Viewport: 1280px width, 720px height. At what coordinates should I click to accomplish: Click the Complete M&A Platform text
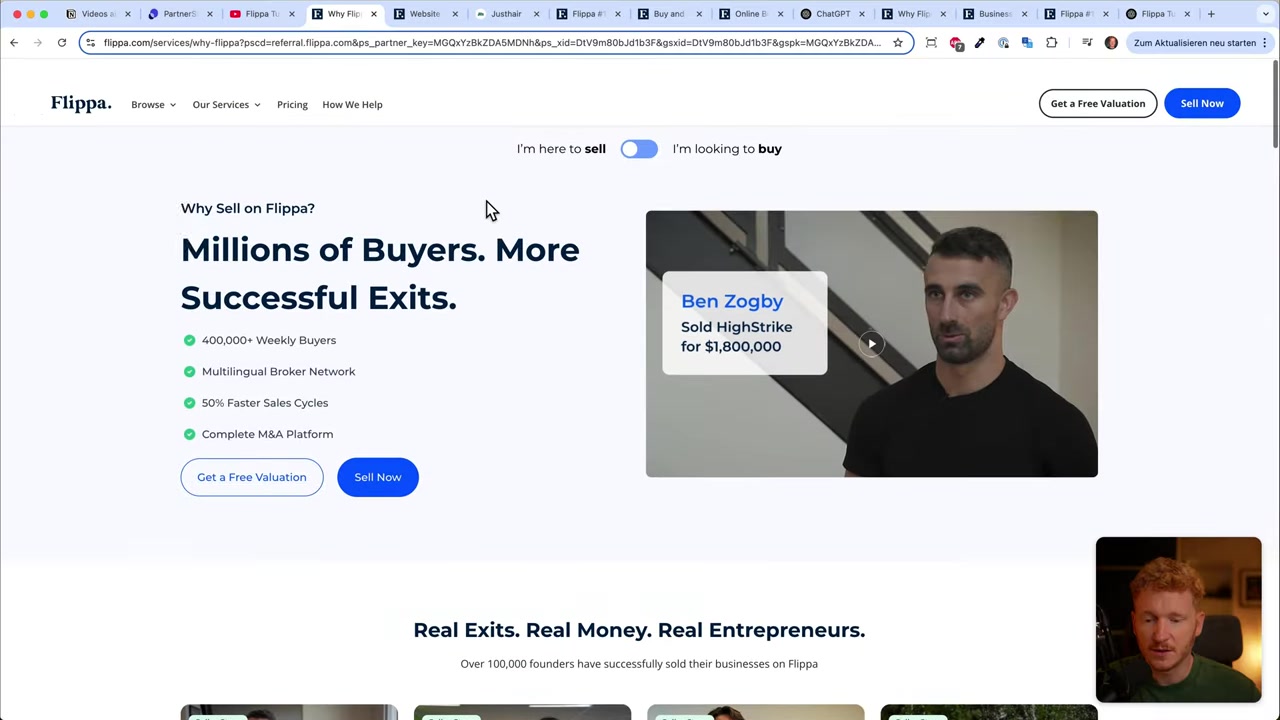tap(267, 434)
